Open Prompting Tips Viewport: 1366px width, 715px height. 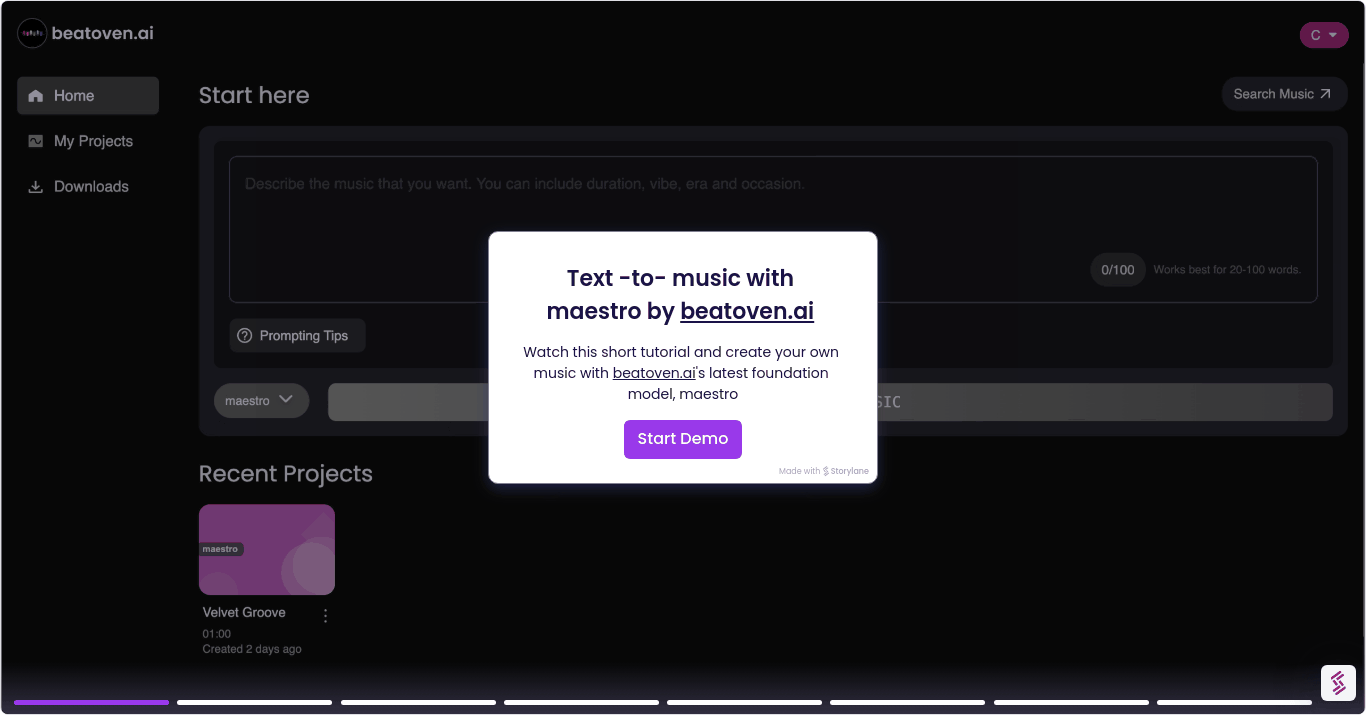pyautogui.click(x=297, y=336)
